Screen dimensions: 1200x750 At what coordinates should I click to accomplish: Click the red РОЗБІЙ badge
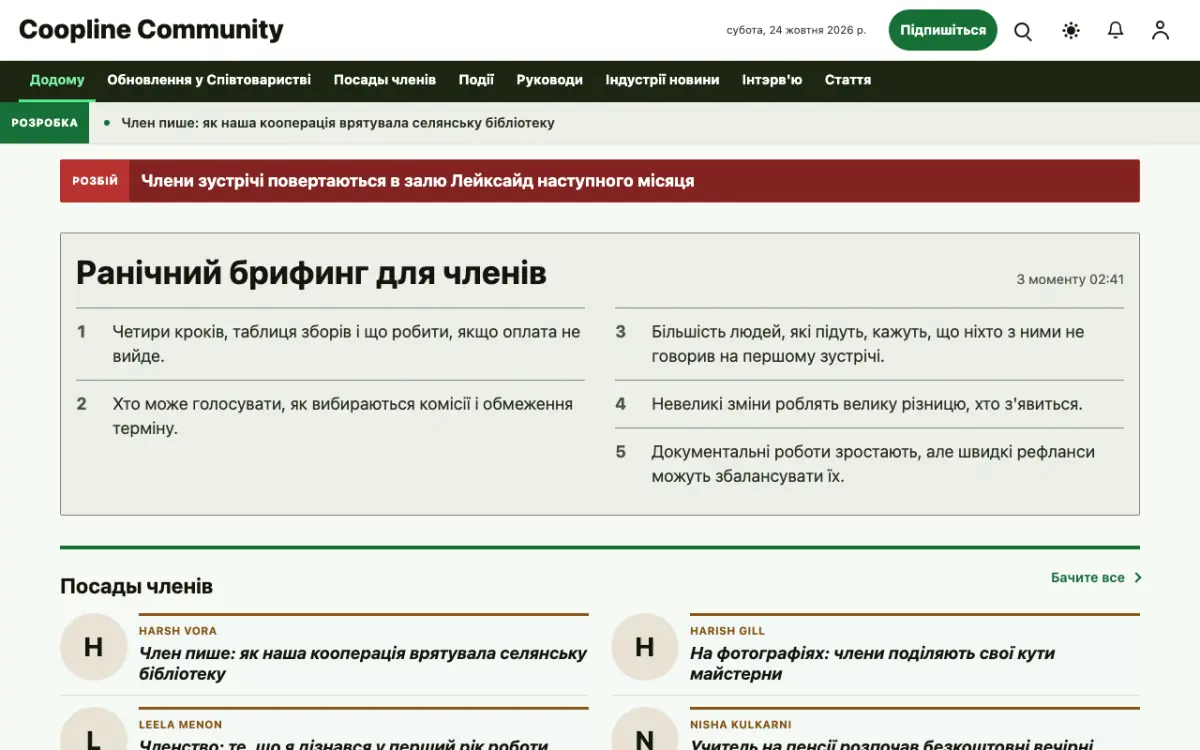[x=95, y=181]
